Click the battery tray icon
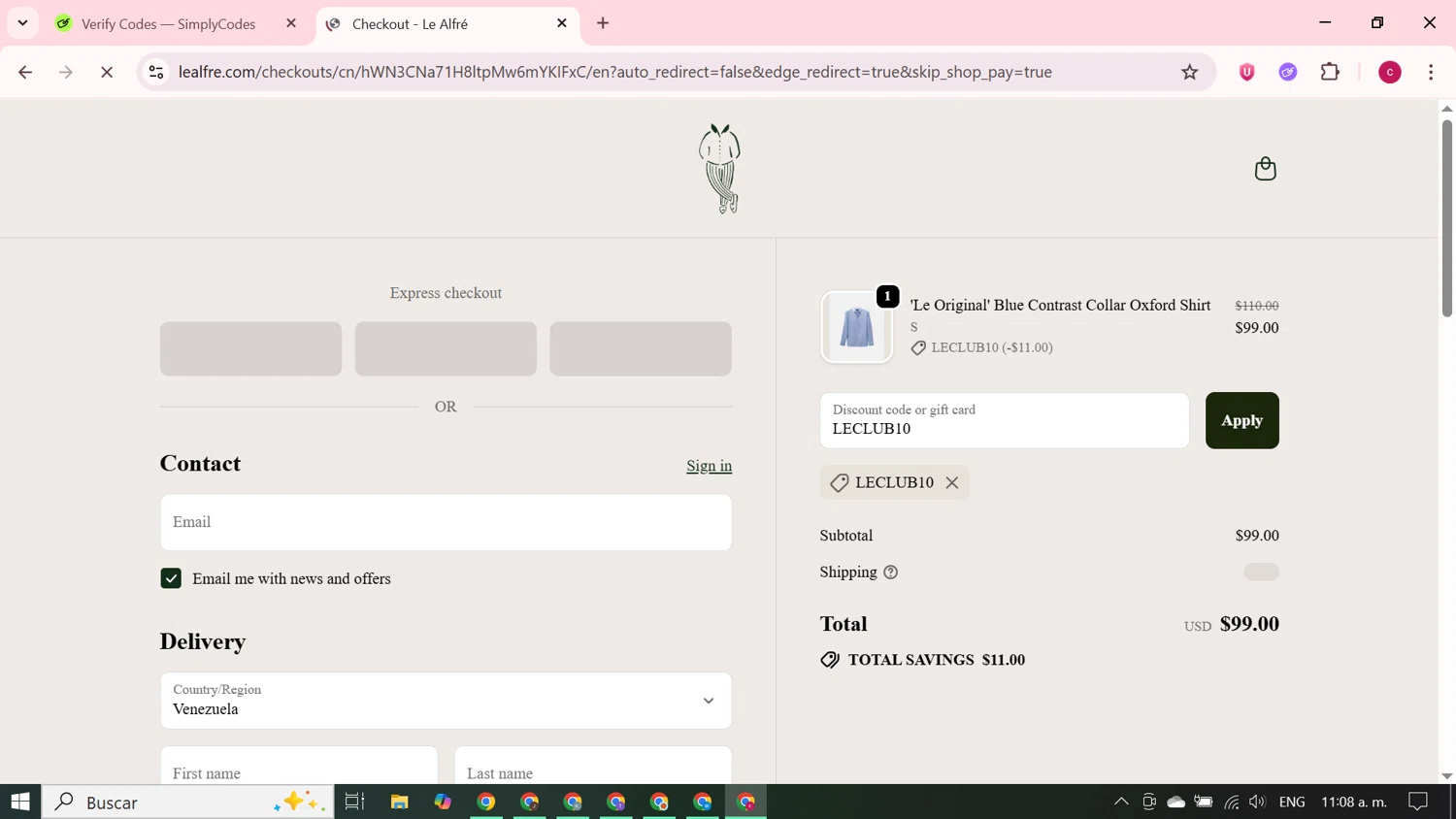 tap(1204, 802)
